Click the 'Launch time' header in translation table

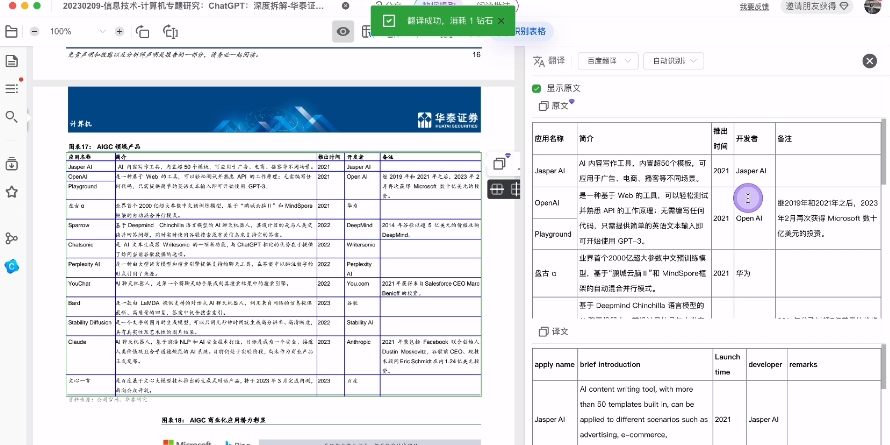coord(728,364)
